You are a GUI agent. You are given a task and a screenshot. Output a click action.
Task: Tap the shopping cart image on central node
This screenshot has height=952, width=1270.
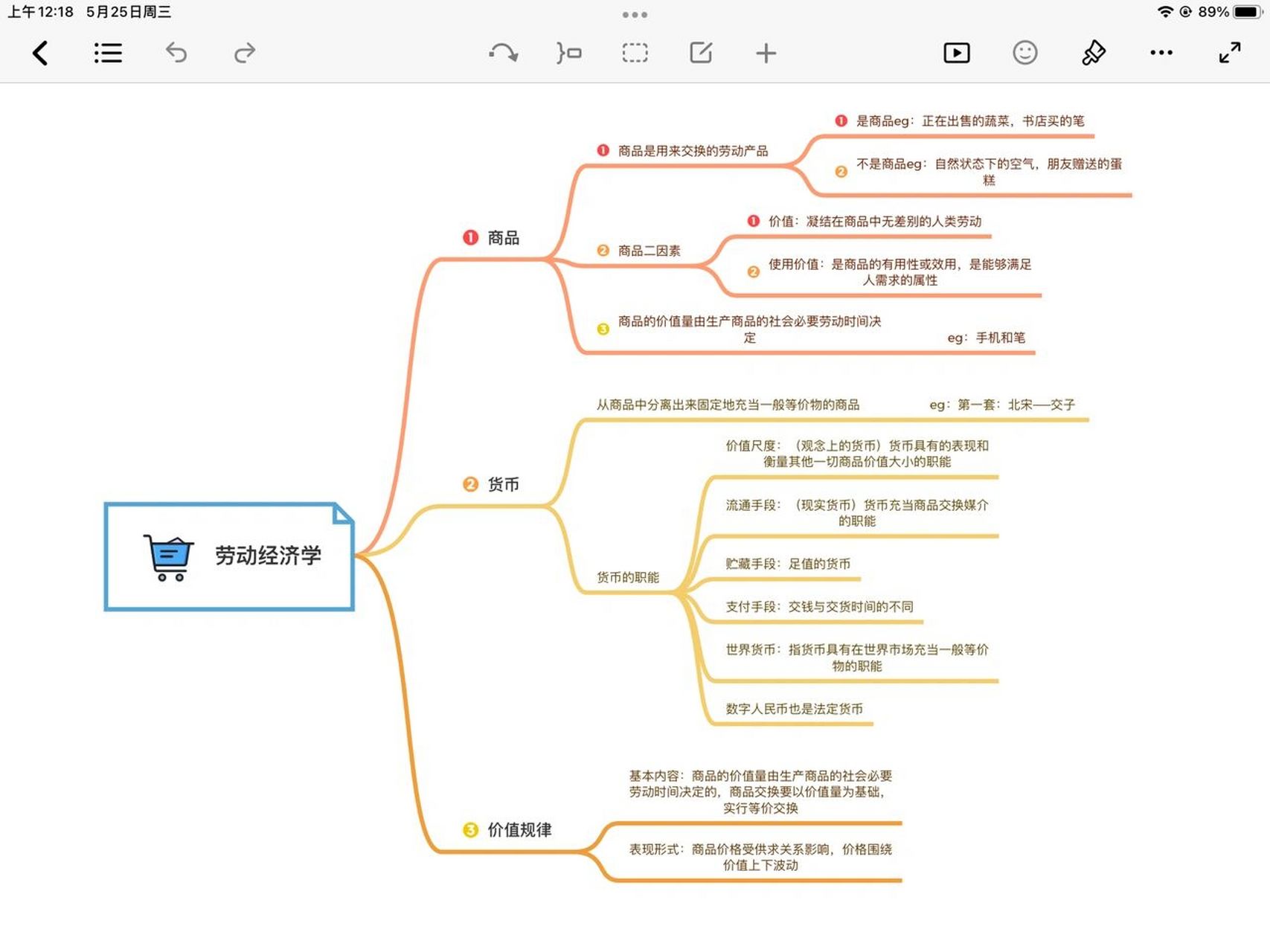[x=167, y=556]
